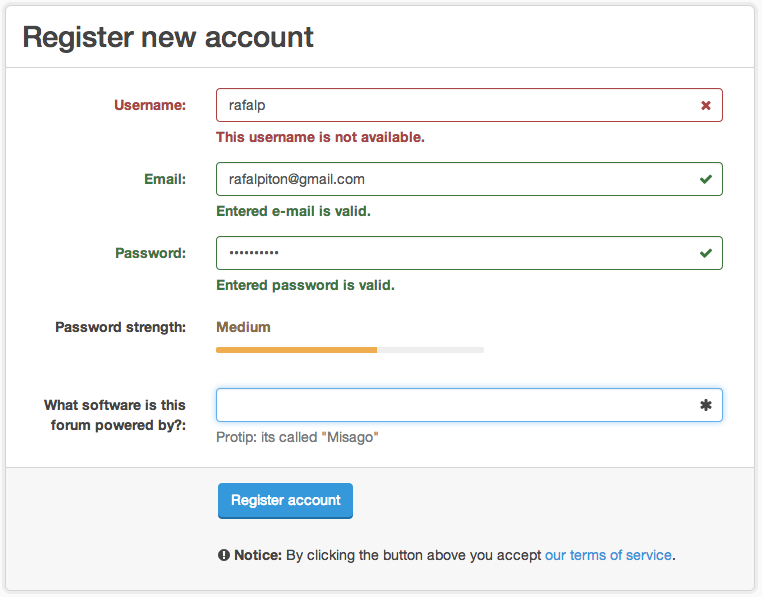Viewport: 762px width, 597px height.
Task: Click the 'Entered e-mail is valid' message
Action: (294, 211)
